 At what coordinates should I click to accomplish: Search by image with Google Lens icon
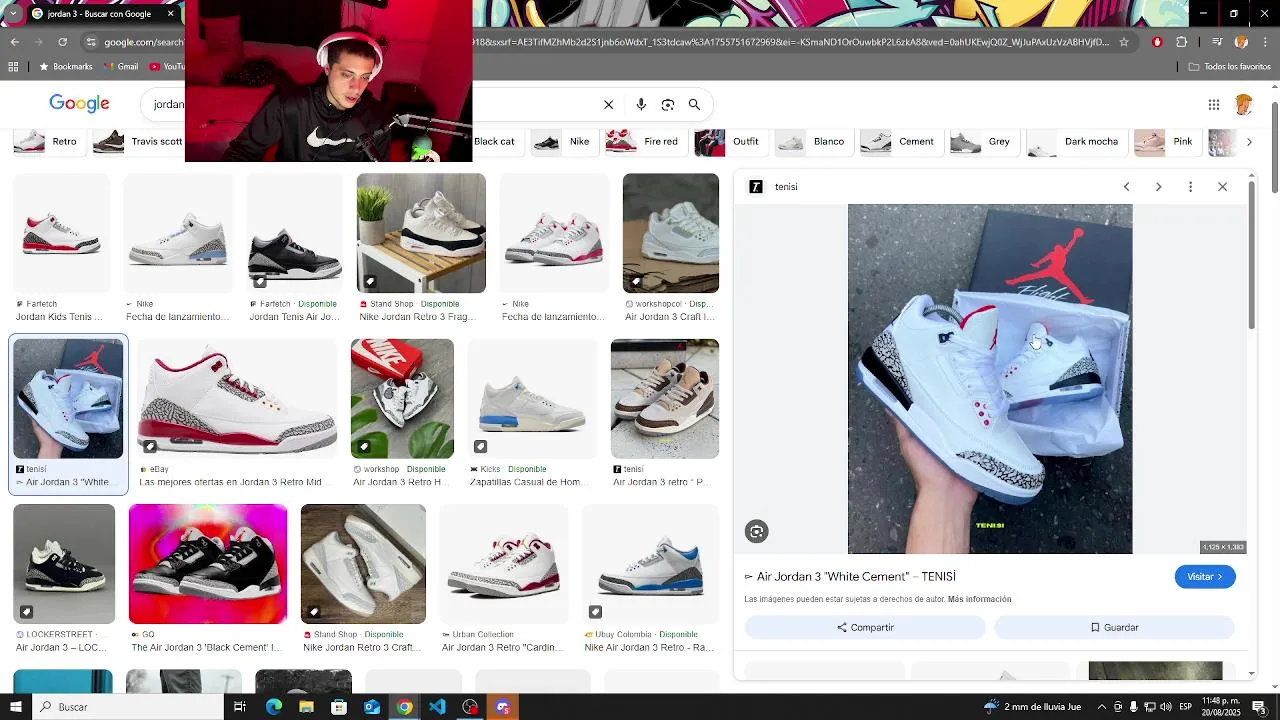coord(668,104)
